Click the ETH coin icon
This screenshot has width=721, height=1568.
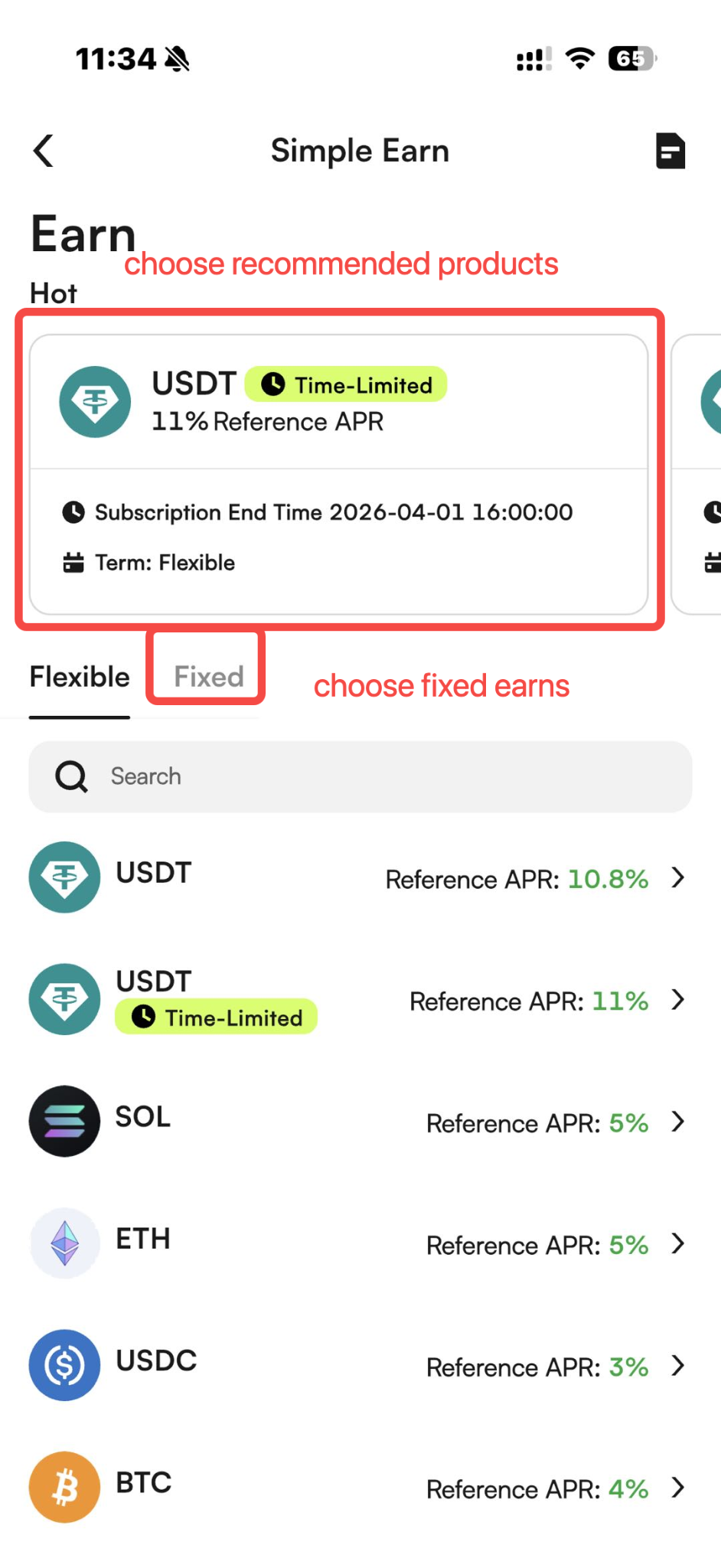tap(64, 1243)
